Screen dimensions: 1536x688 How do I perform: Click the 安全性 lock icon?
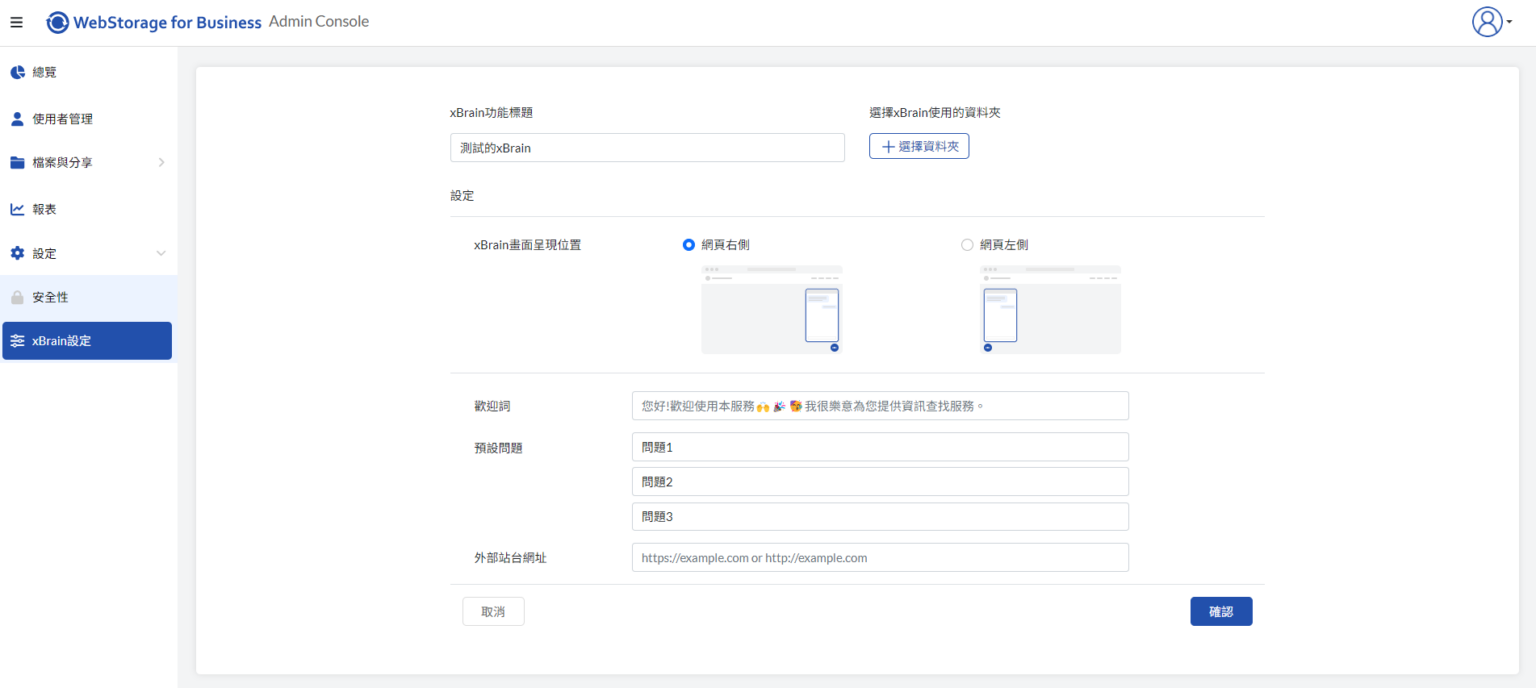17,297
